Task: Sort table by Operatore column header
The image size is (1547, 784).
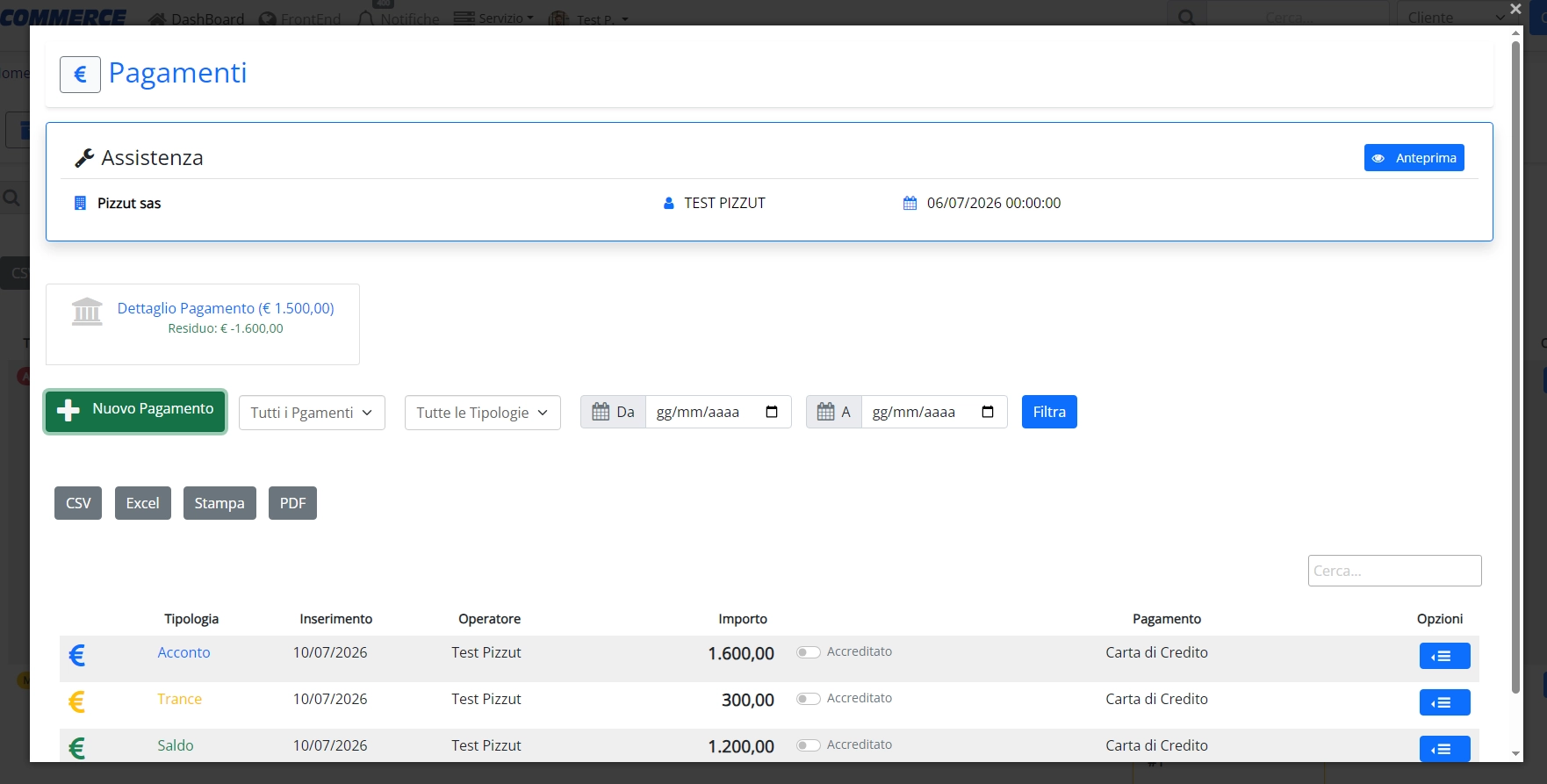Action: [x=490, y=619]
